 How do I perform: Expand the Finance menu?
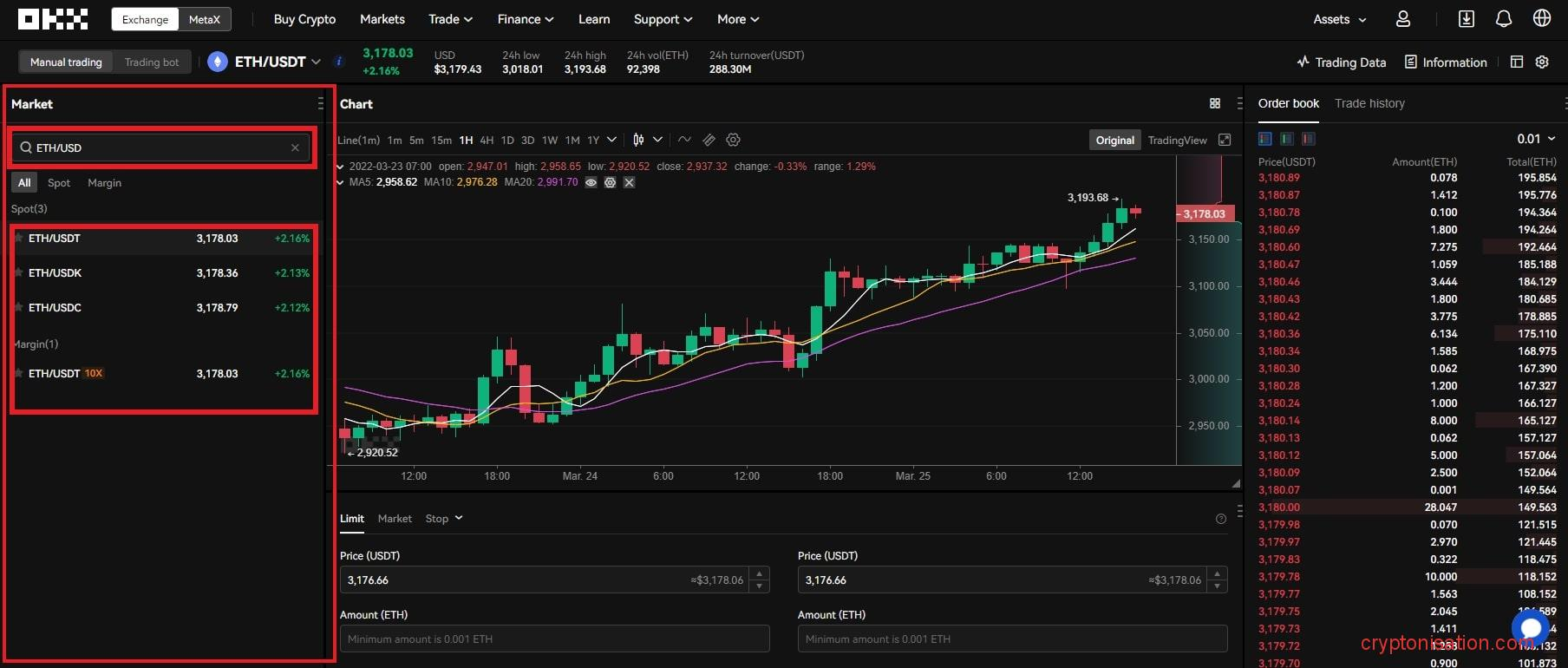coord(526,19)
